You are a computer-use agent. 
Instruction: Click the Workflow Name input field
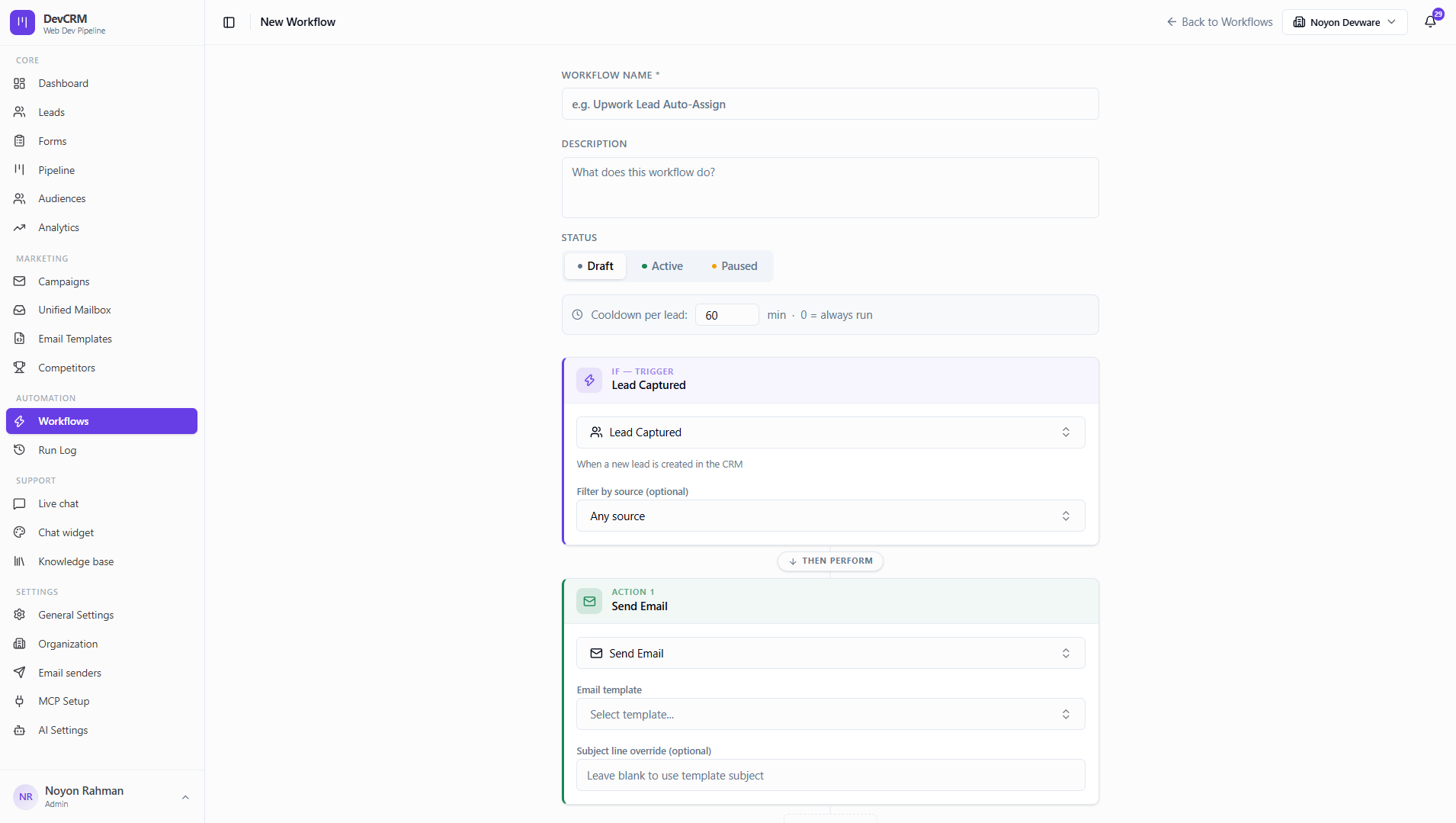pos(830,104)
